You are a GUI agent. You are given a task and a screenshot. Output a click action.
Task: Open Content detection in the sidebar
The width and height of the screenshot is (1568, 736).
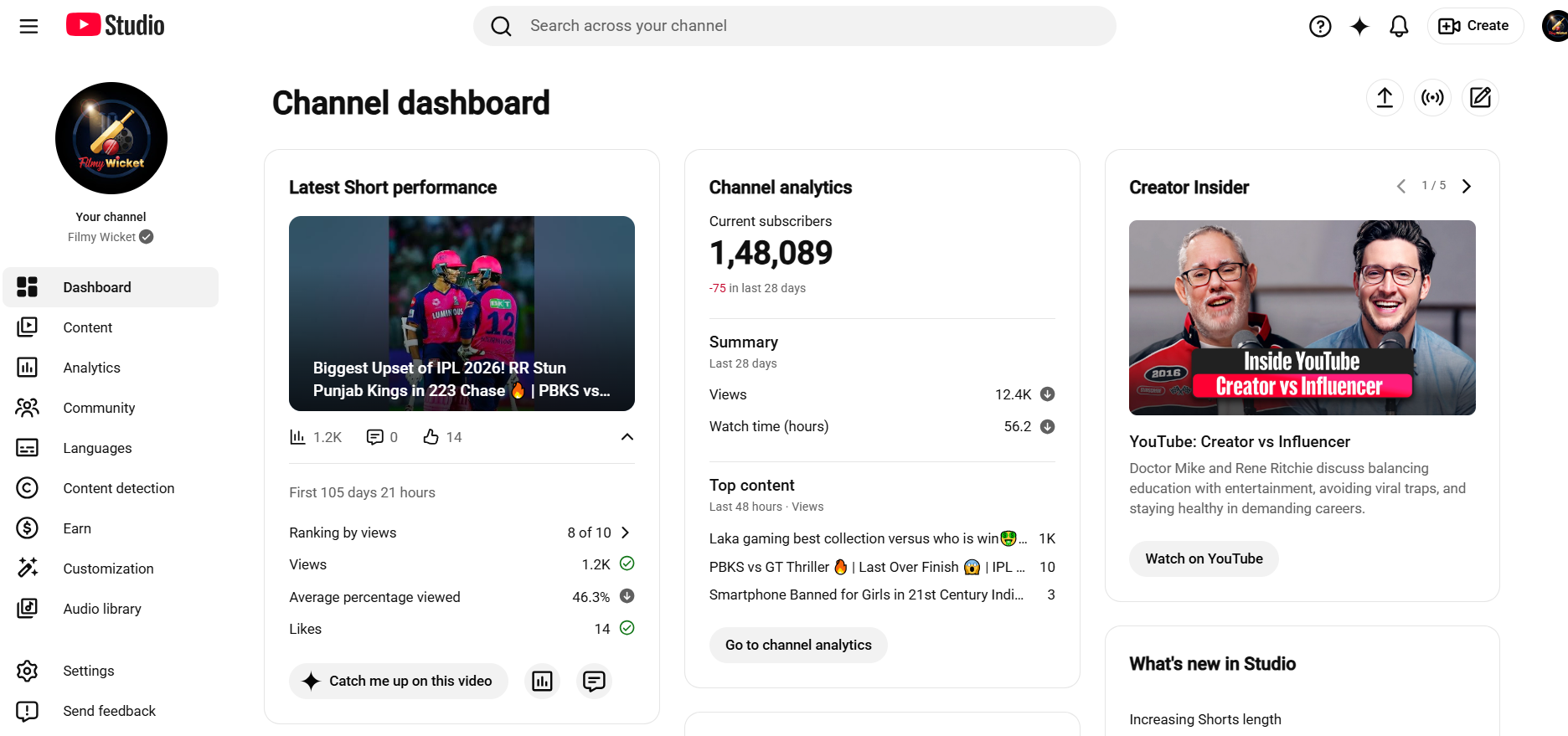coord(111,488)
